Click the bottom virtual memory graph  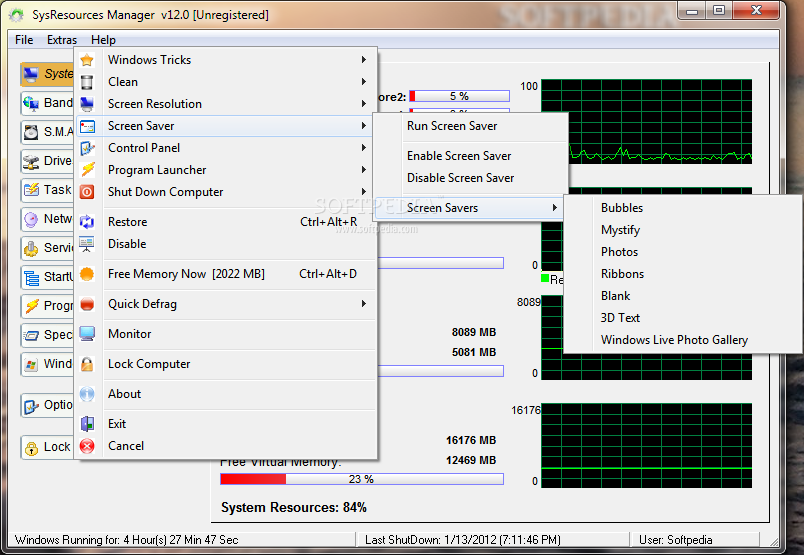click(647, 445)
